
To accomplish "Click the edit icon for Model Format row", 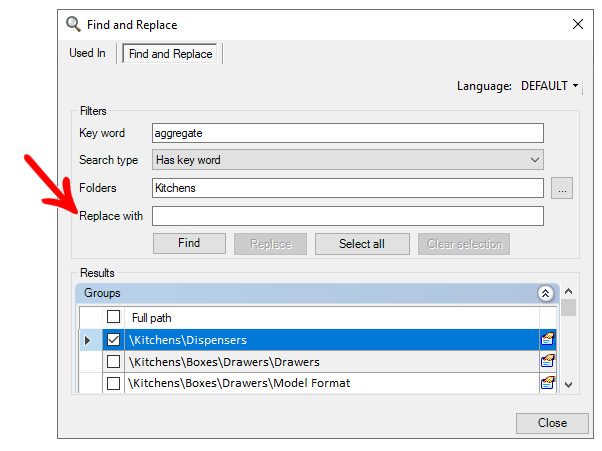I will (547, 383).
